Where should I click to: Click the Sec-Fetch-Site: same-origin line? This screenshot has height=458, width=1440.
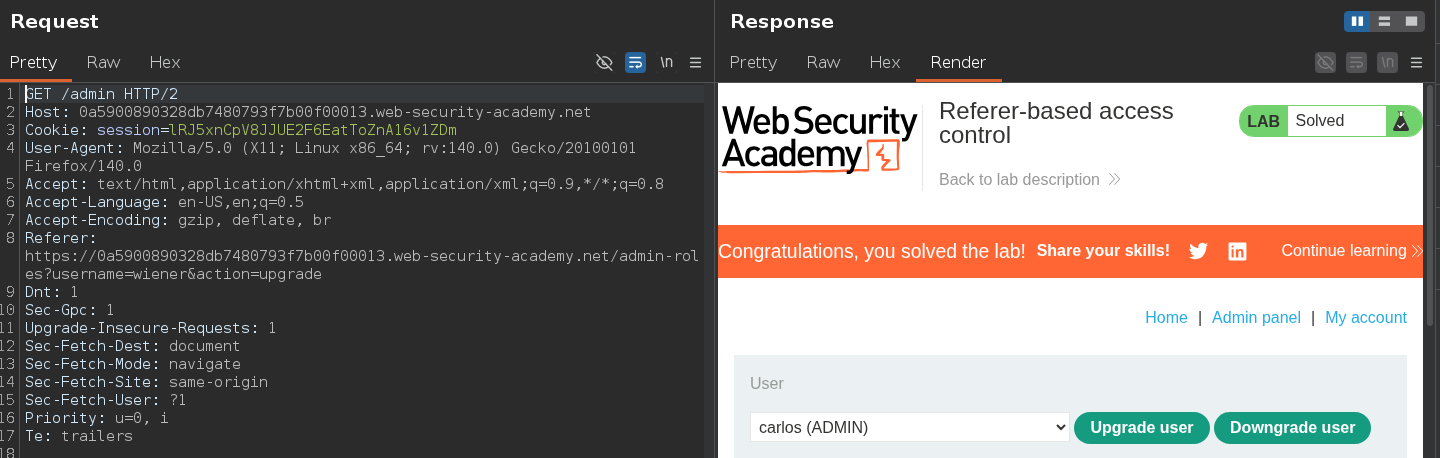pos(146,382)
